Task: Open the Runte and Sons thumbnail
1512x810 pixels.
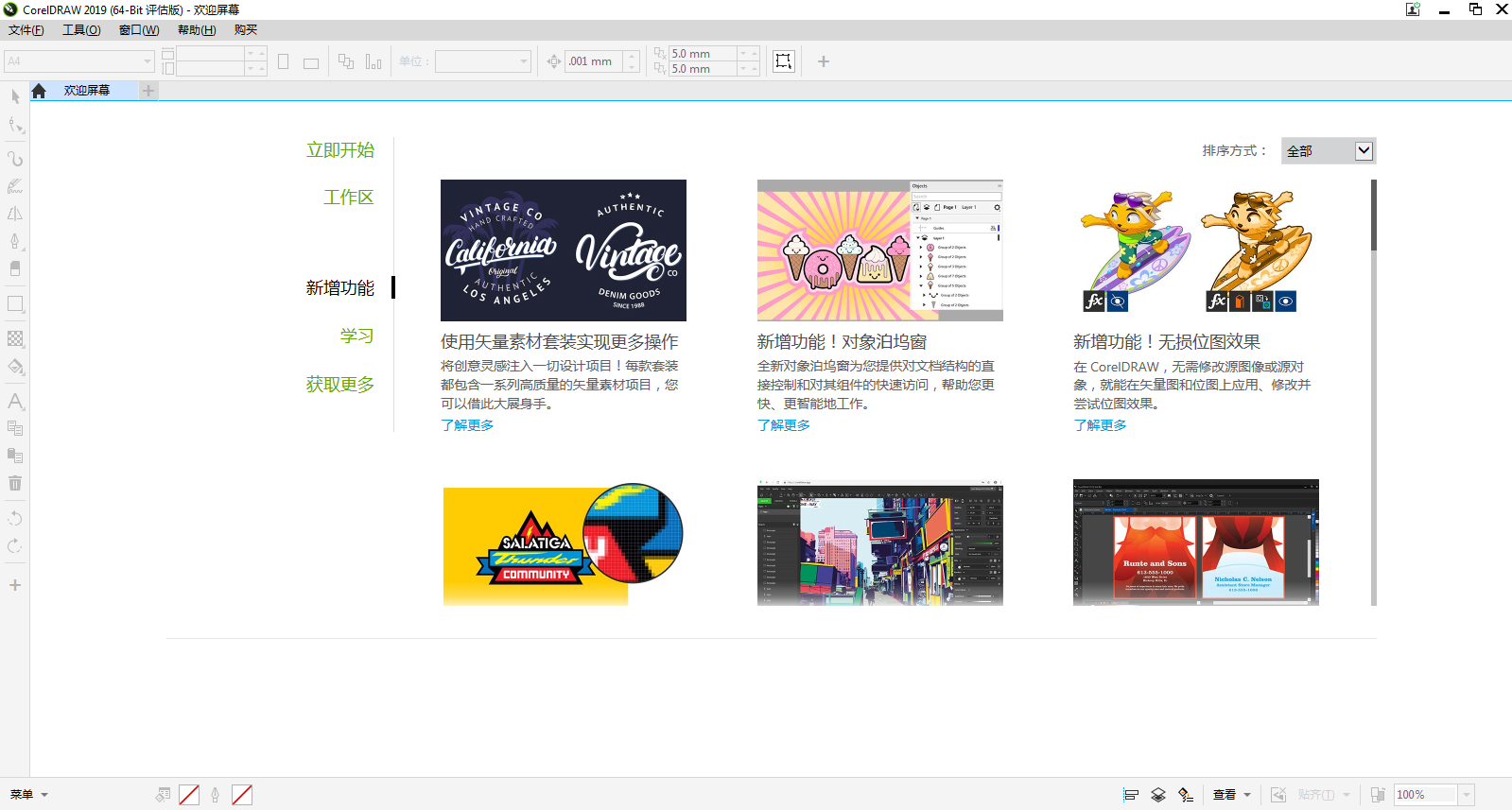Action: point(1196,543)
